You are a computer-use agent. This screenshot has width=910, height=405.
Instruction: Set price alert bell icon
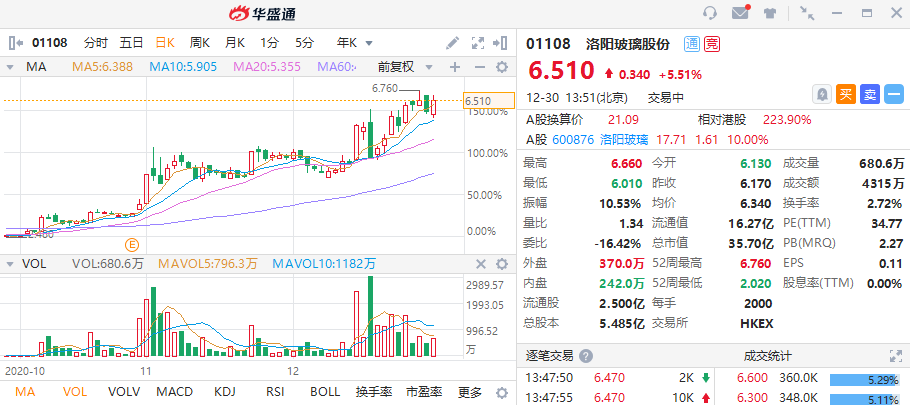click(x=822, y=95)
